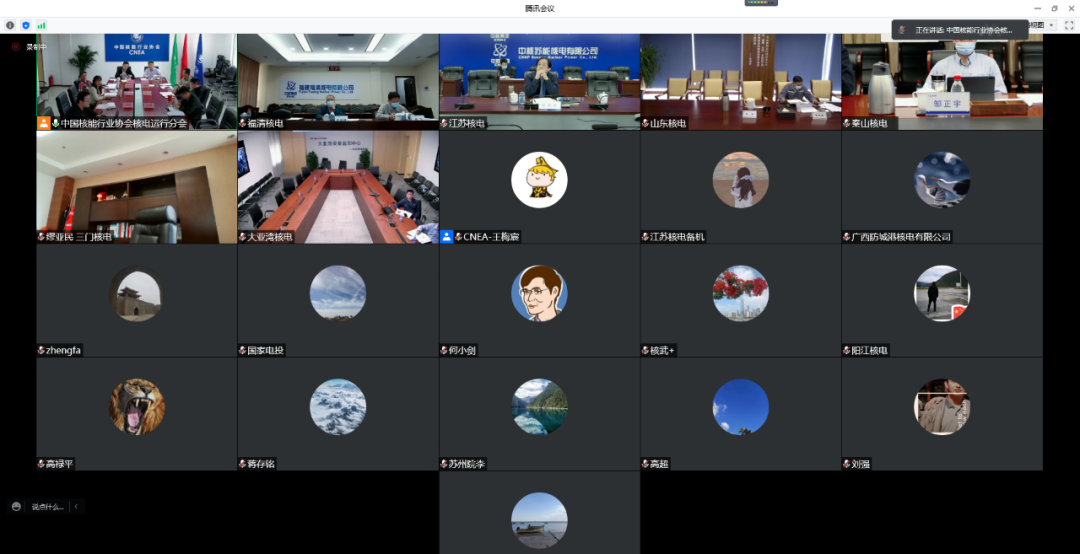Click the red recording indicator icon
The image size is (1080, 554).
click(15, 46)
